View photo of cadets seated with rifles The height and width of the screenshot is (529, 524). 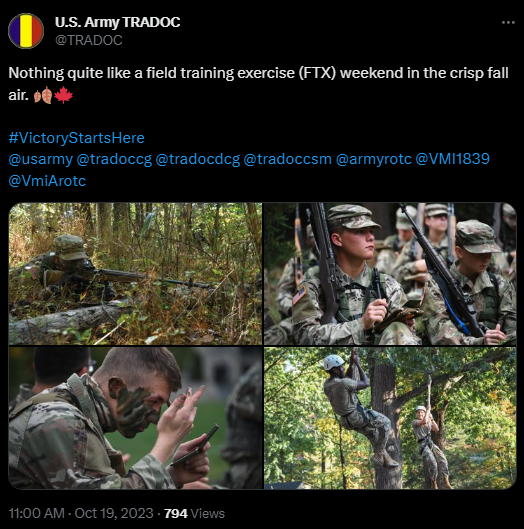coord(390,274)
